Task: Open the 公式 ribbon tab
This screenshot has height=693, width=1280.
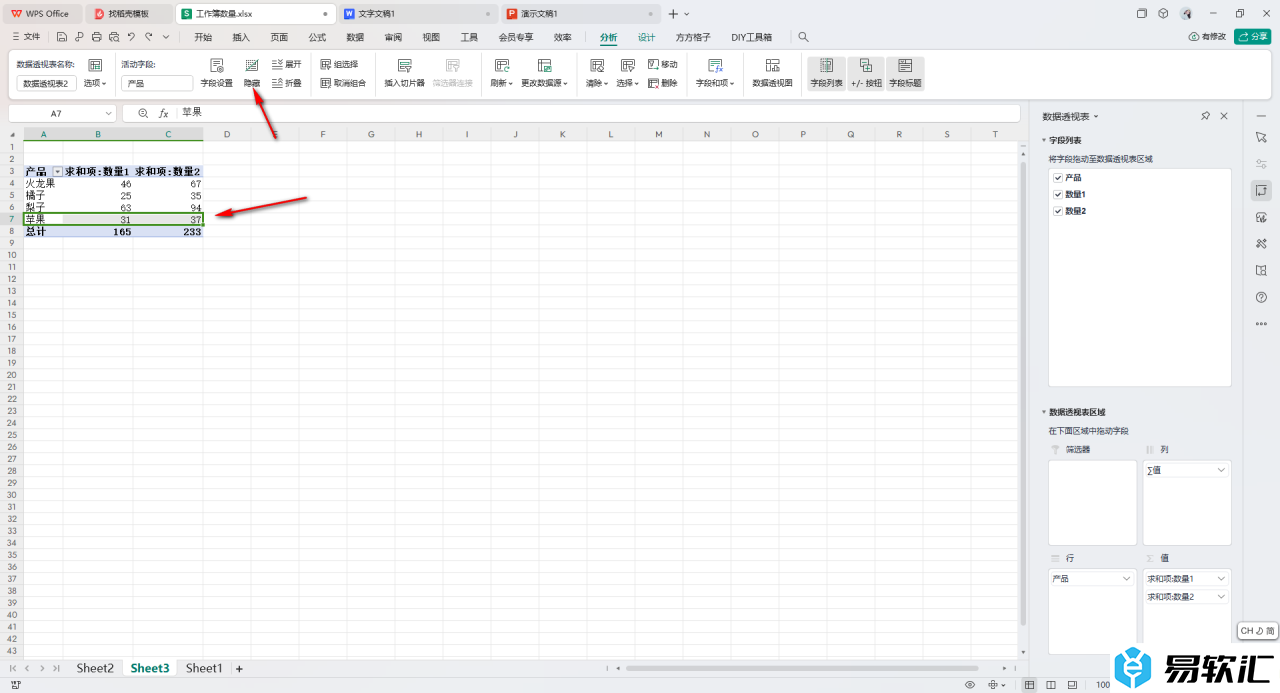Action: 317,37
